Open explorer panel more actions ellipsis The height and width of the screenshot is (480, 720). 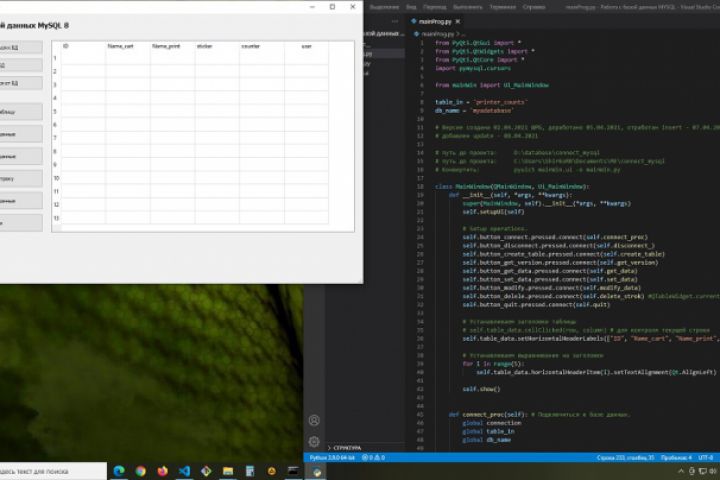tap(395, 21)
